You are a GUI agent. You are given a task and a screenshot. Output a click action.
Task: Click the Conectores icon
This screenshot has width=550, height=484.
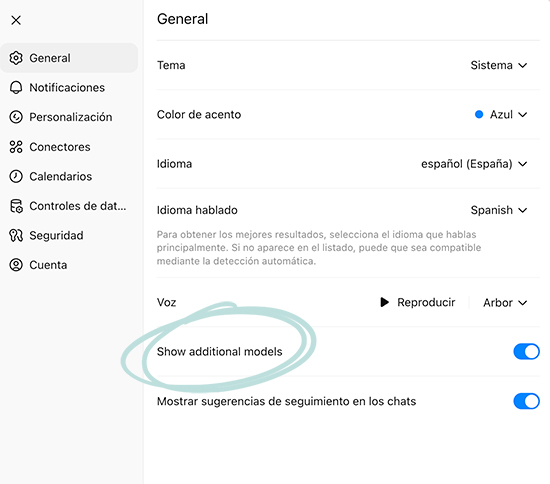point(16,147)
